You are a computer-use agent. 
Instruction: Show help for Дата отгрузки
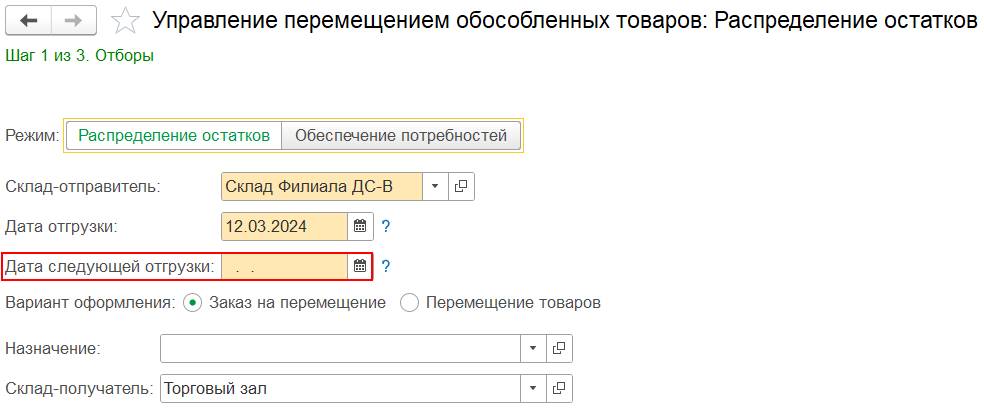coord(386,226)
